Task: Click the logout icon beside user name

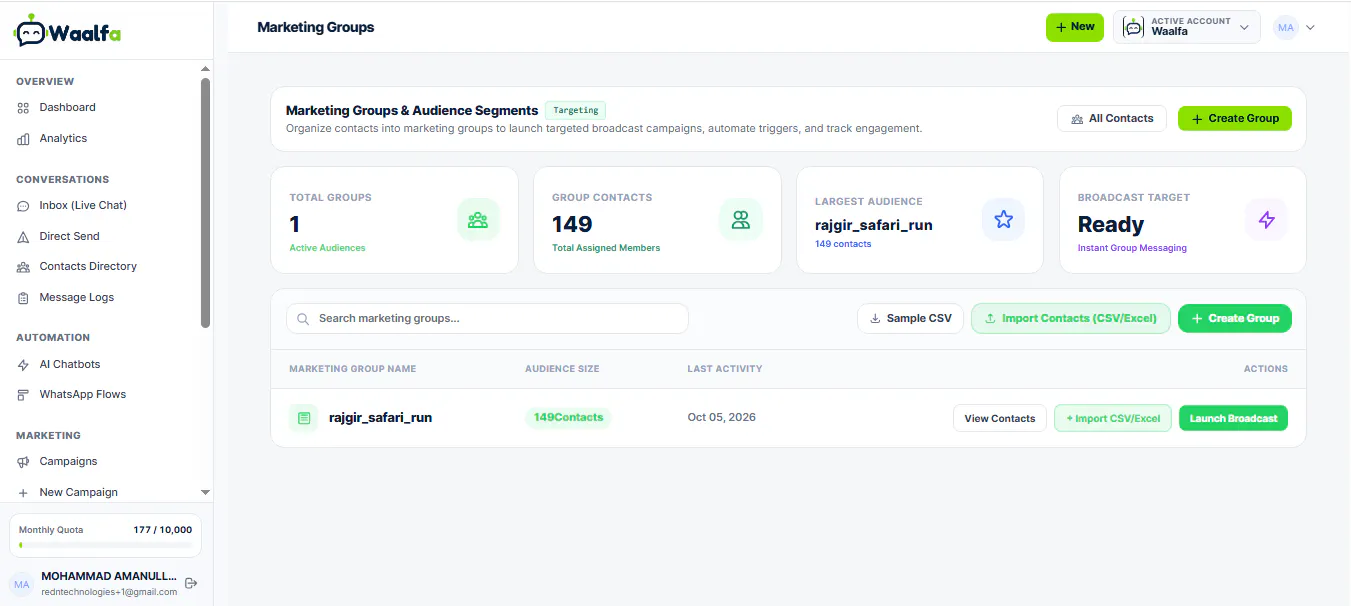Action: [191, 583]
